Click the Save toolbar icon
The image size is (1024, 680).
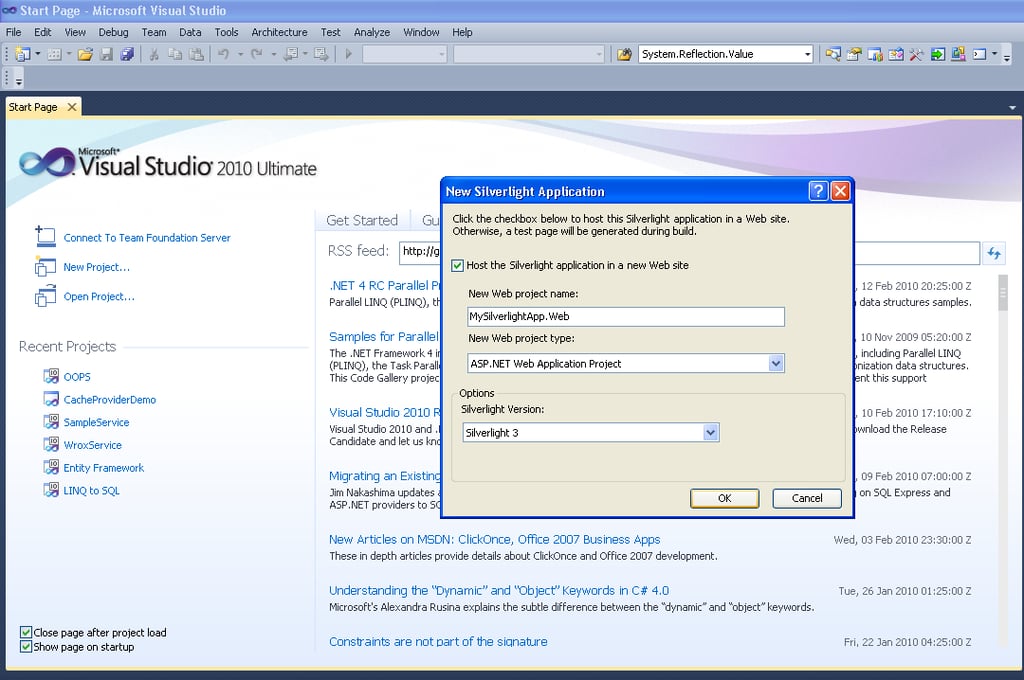pyautogui.click(x=106, y=54)
